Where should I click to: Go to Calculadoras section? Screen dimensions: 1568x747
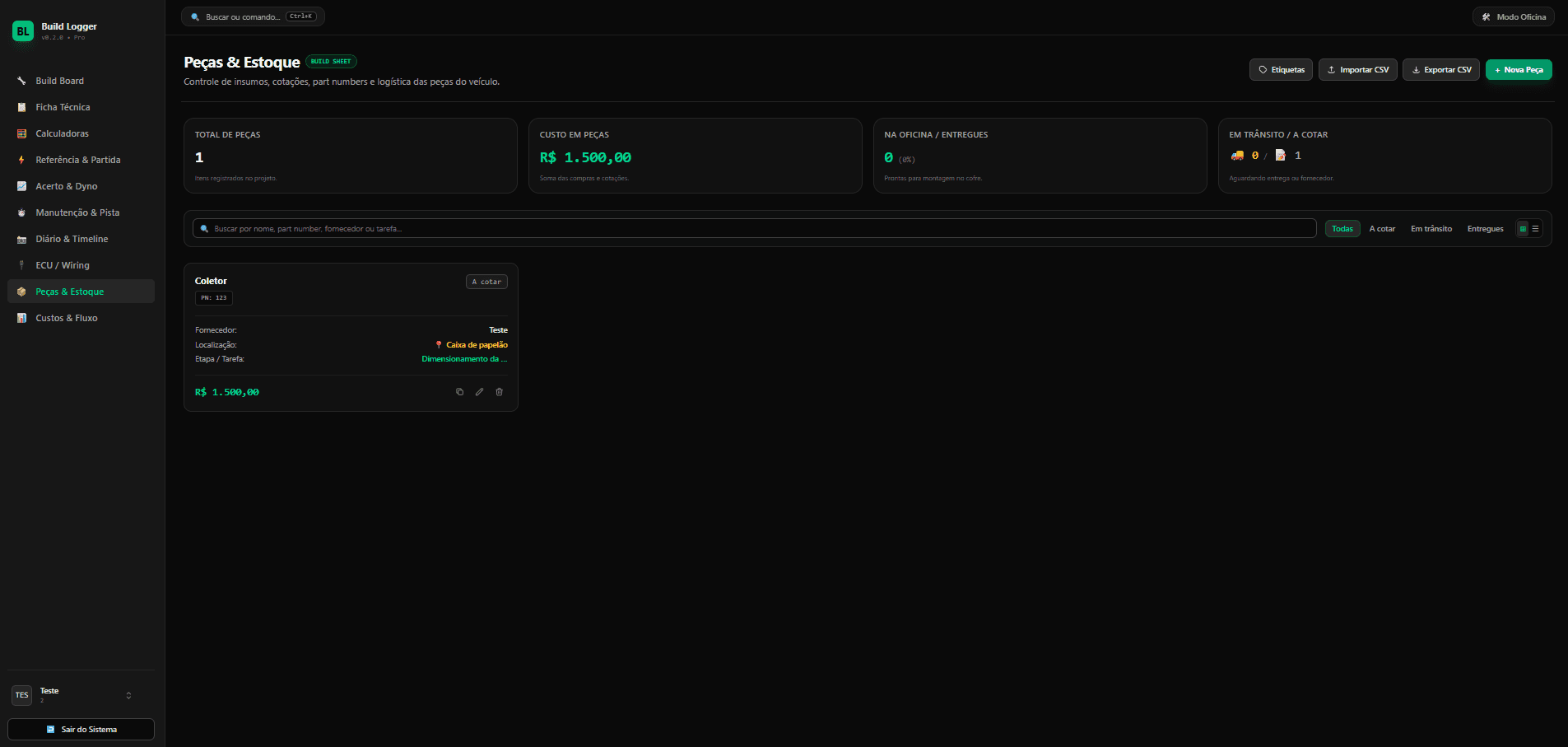pyautogui.click(x=81, y=133)
